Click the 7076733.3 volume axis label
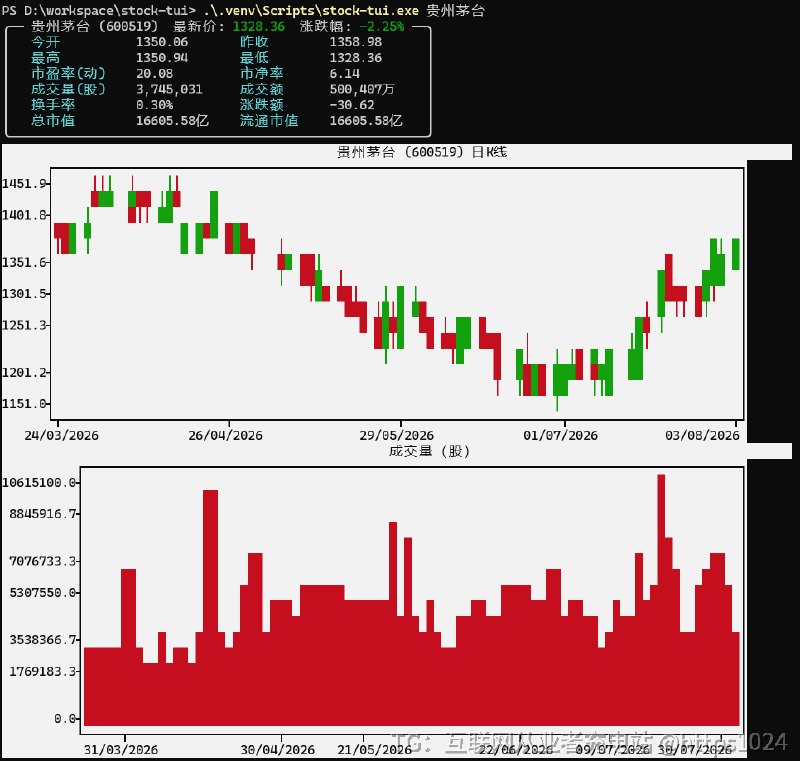 (43, 561)
